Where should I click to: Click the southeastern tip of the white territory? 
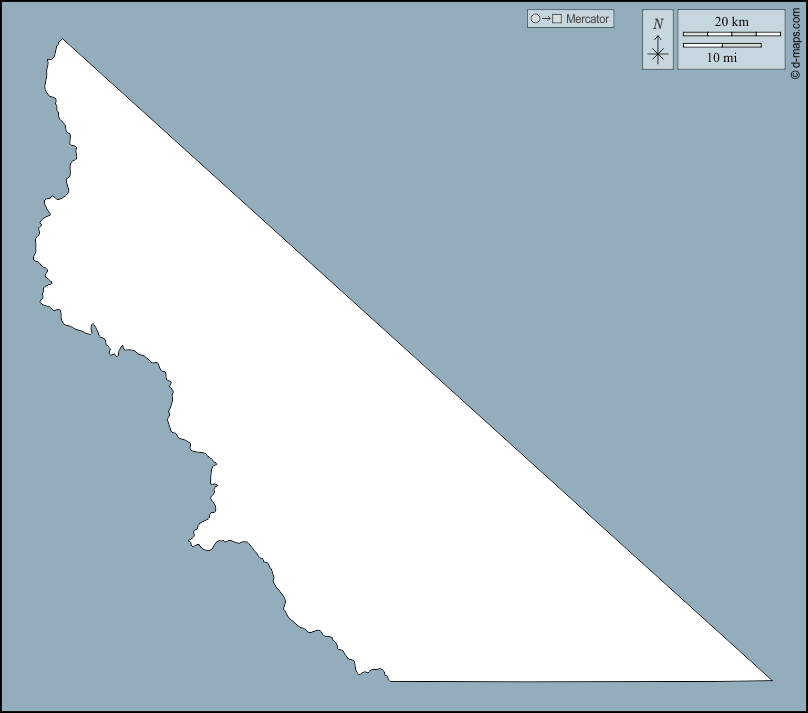pos(771,680)
